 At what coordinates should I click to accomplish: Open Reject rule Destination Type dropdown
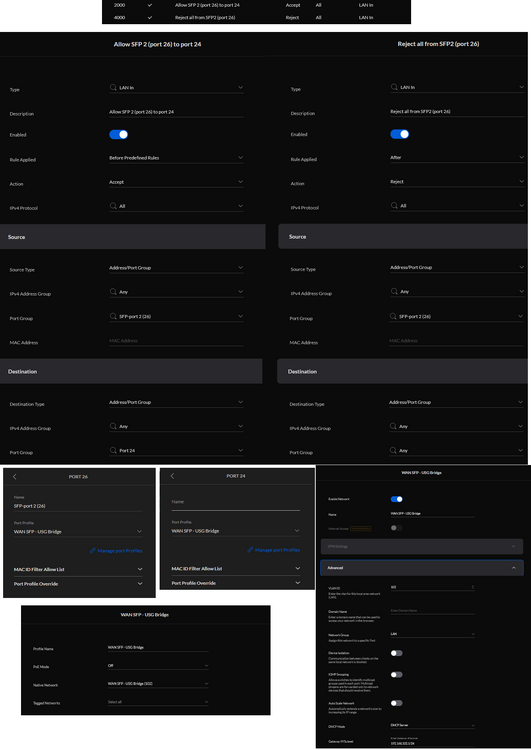[457, 402]
